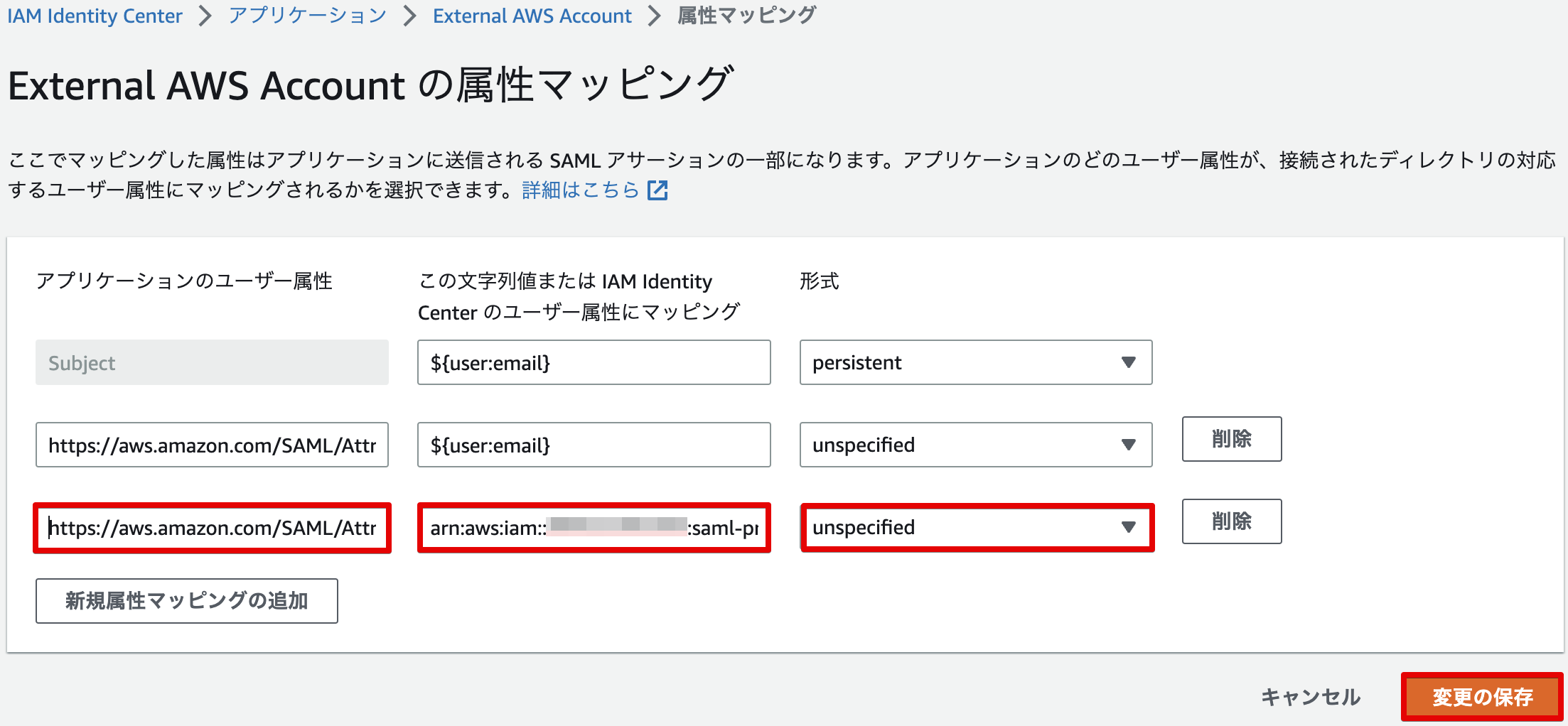The image size is (1568, 726).
Task: Open the persistent format dropdown arrow
Action: click(1130, 362)
